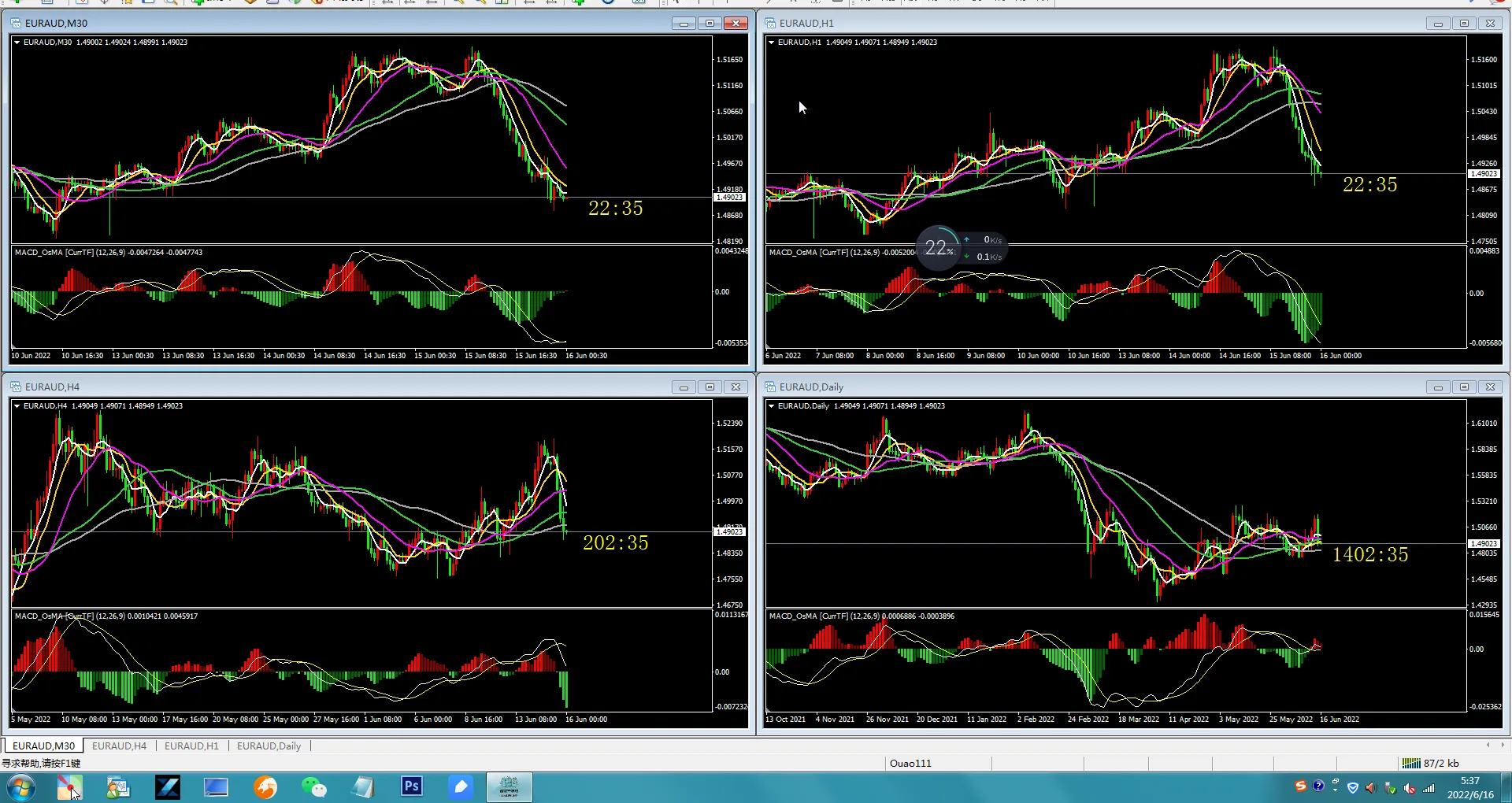
Task: Click the EURAUD,M30 chart window icon
Action: (16, 23)
